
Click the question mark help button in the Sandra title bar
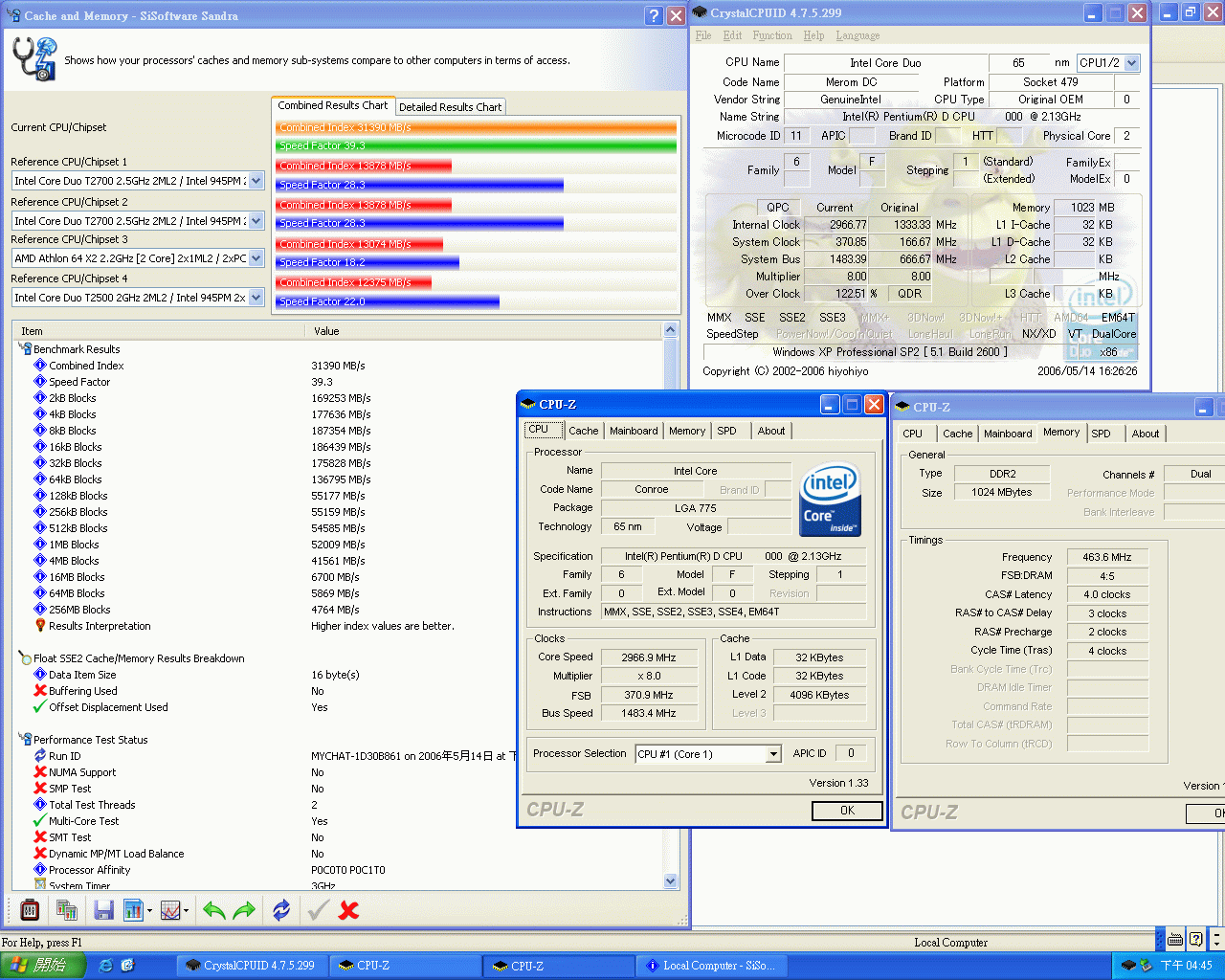pyautogui.click(x=654, y=15)
